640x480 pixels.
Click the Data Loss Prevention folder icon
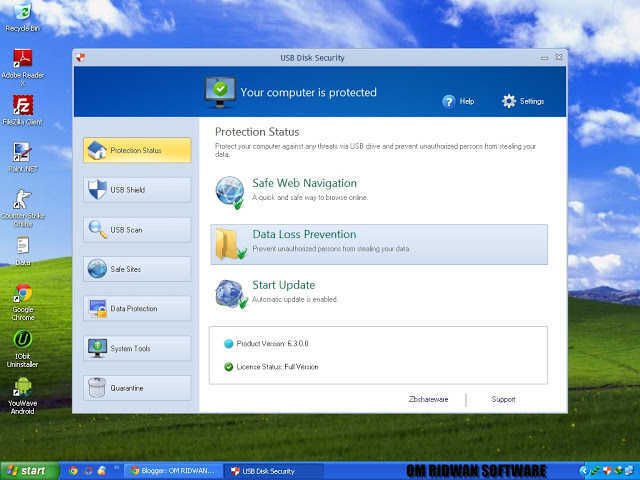(x=231, y=244)
